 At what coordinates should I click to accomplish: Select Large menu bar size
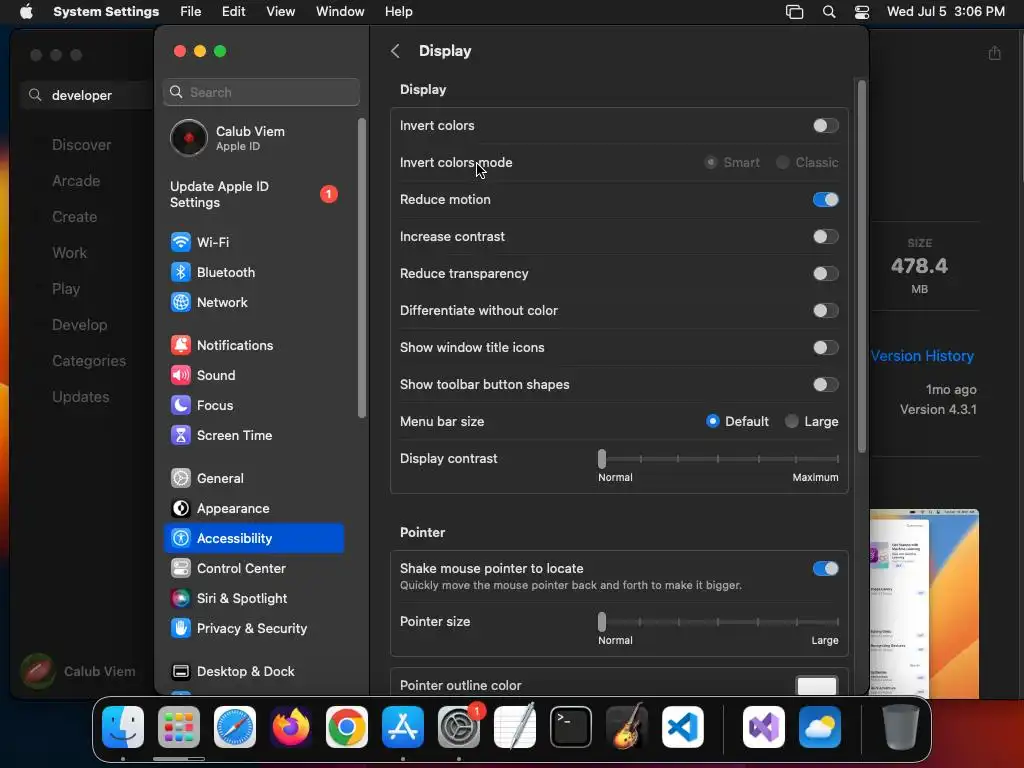[792, 421]
